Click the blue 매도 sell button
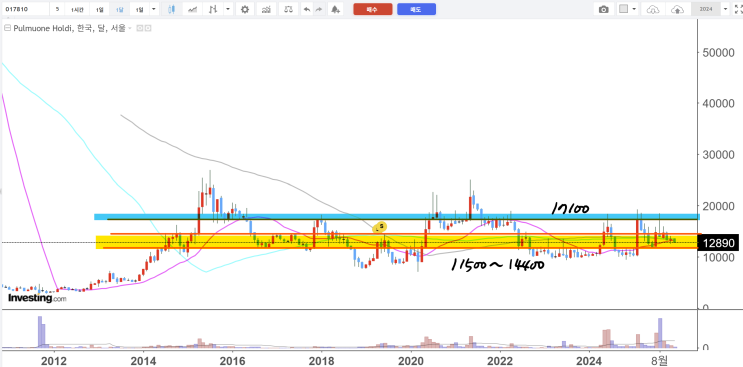This screenshot has height=367, width=743. click(417, 9)
